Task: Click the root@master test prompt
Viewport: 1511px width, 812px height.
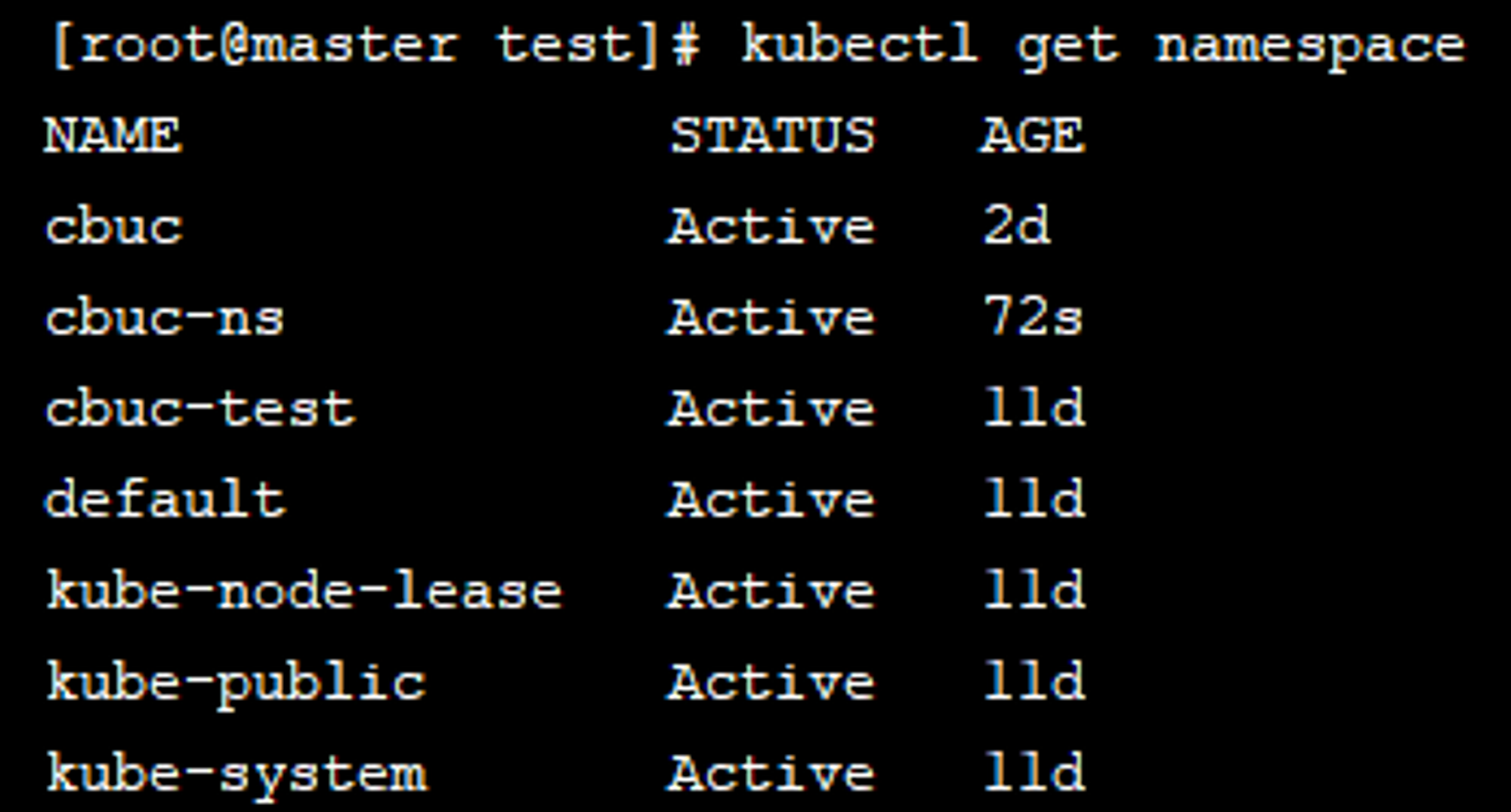Action: point(375,45)
